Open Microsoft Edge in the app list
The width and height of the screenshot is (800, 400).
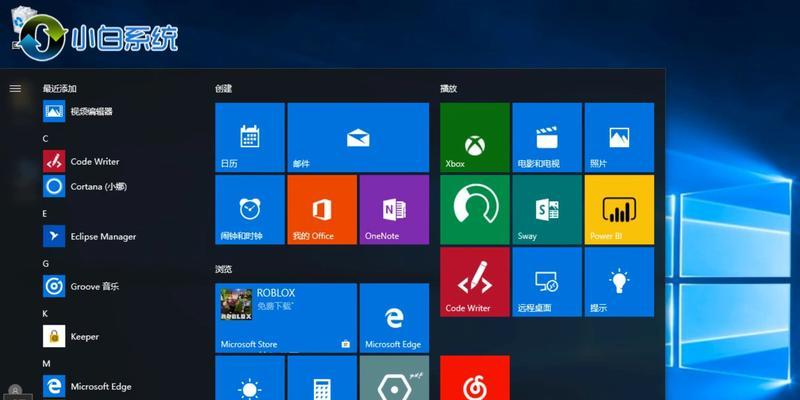click(87, 386)
